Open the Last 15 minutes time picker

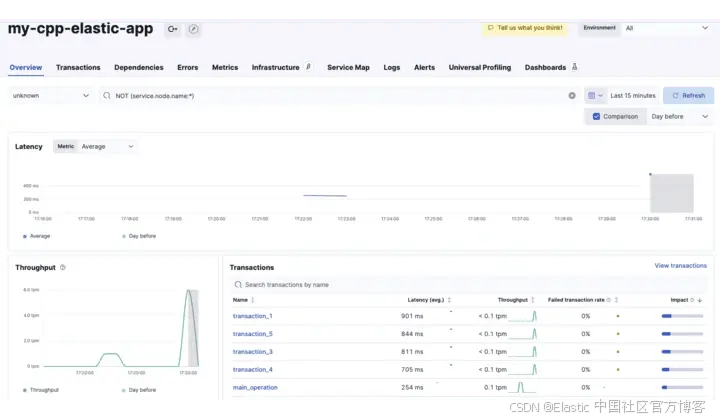coord(633,95)
